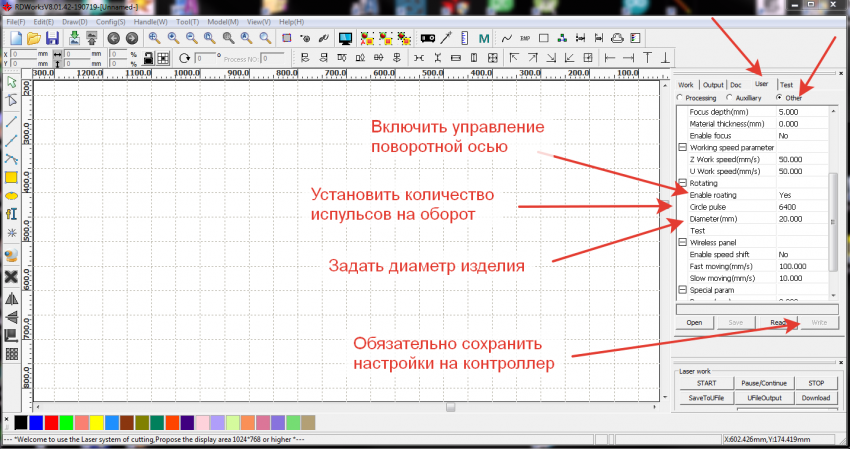The image size is (850, 449).
Task: Pick the red color swatch
Action: pos(51,422)
